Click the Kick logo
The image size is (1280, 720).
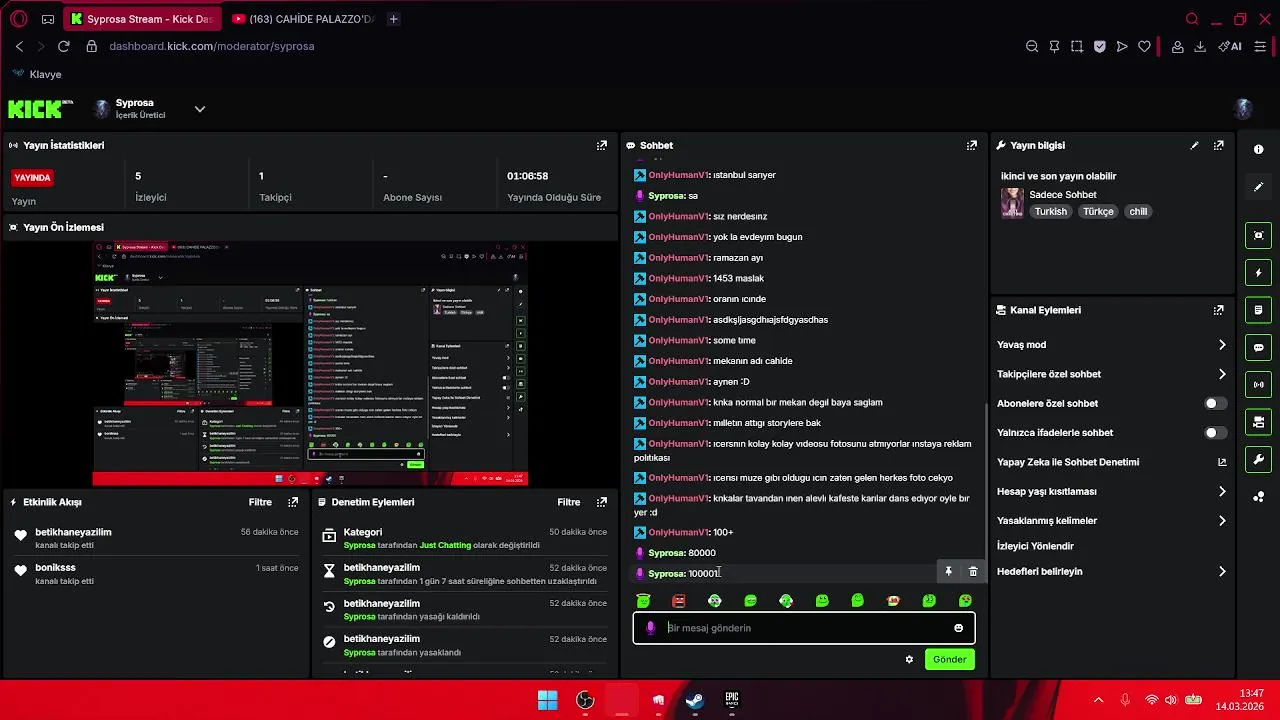click(40, 108)
